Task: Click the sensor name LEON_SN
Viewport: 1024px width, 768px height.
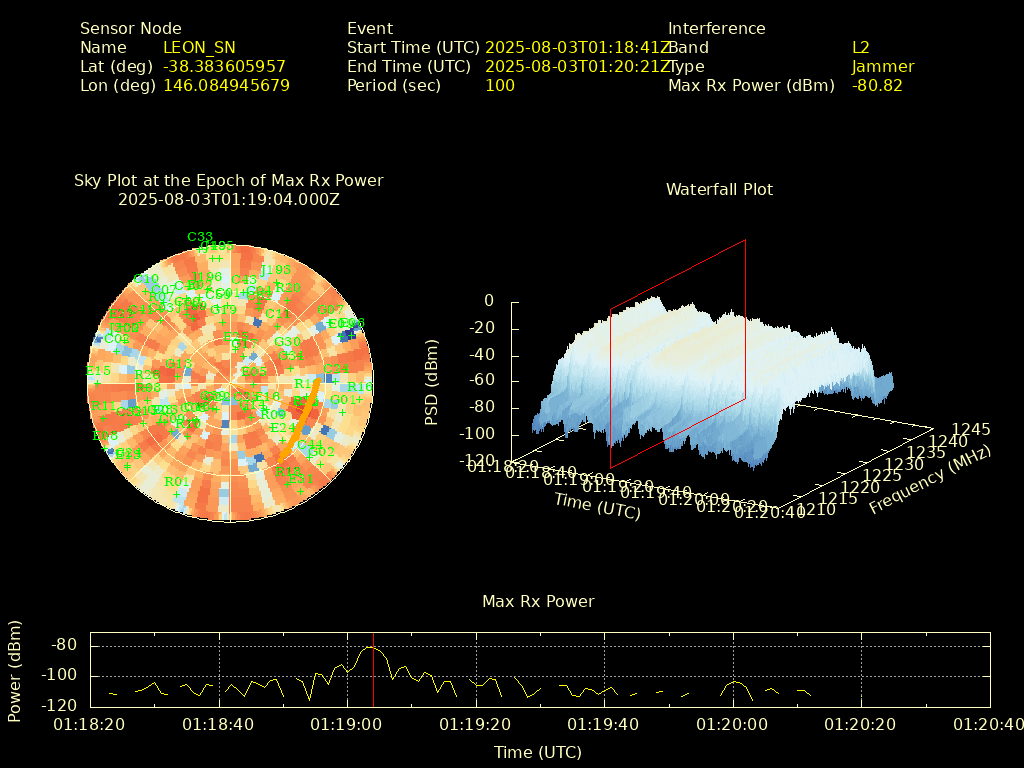Action: (x=199, y=47)
